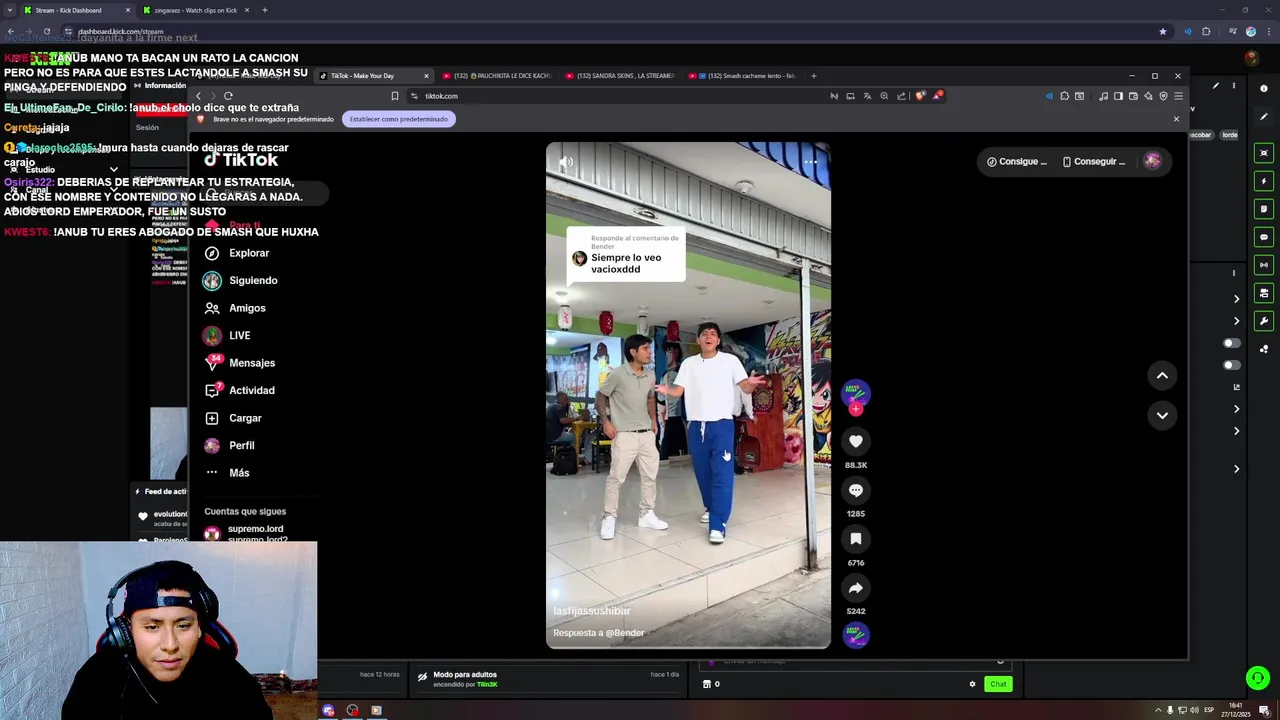The height and width of the screenshot is (720, 1280).
Task: Go to next video with down arrow
Action: click(1162, 415)
